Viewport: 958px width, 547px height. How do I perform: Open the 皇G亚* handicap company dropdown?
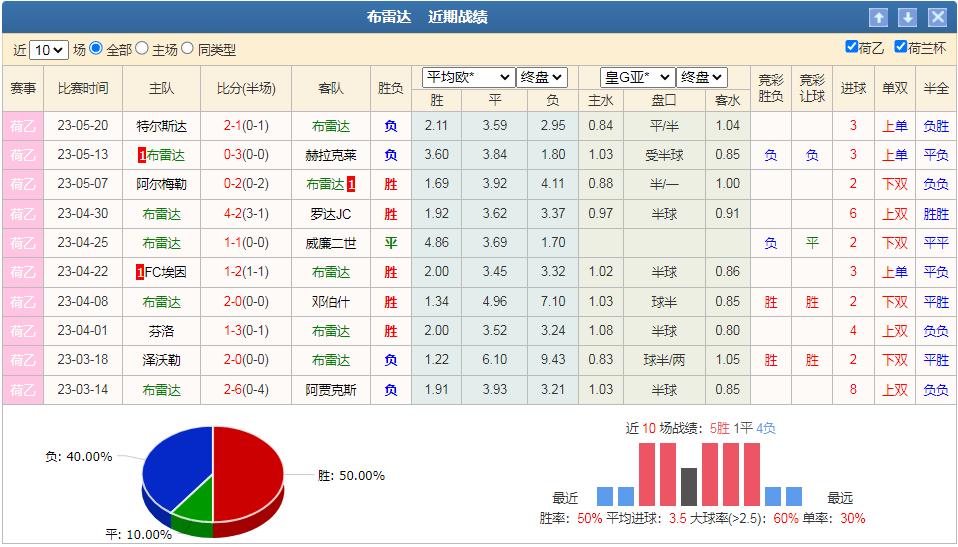pos(638,78)
